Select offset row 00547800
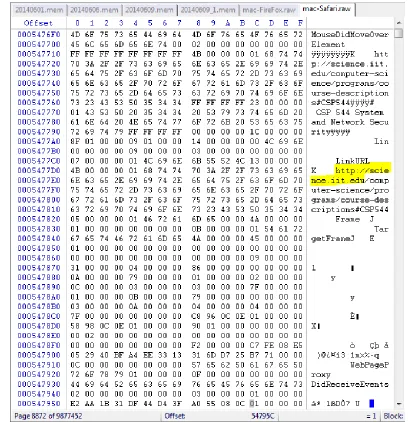The height and width of the screenshot is (422, 408). point(39,200)
